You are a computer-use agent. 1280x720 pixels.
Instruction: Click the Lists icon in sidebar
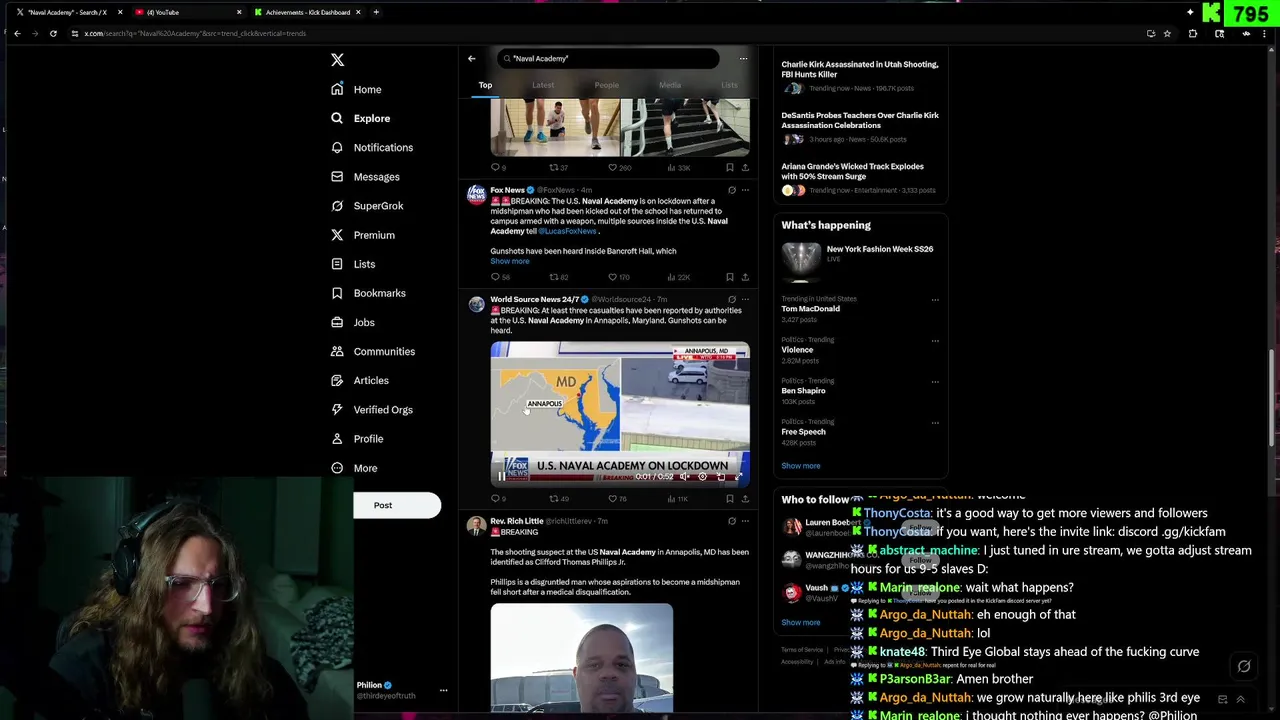[337, 264]
